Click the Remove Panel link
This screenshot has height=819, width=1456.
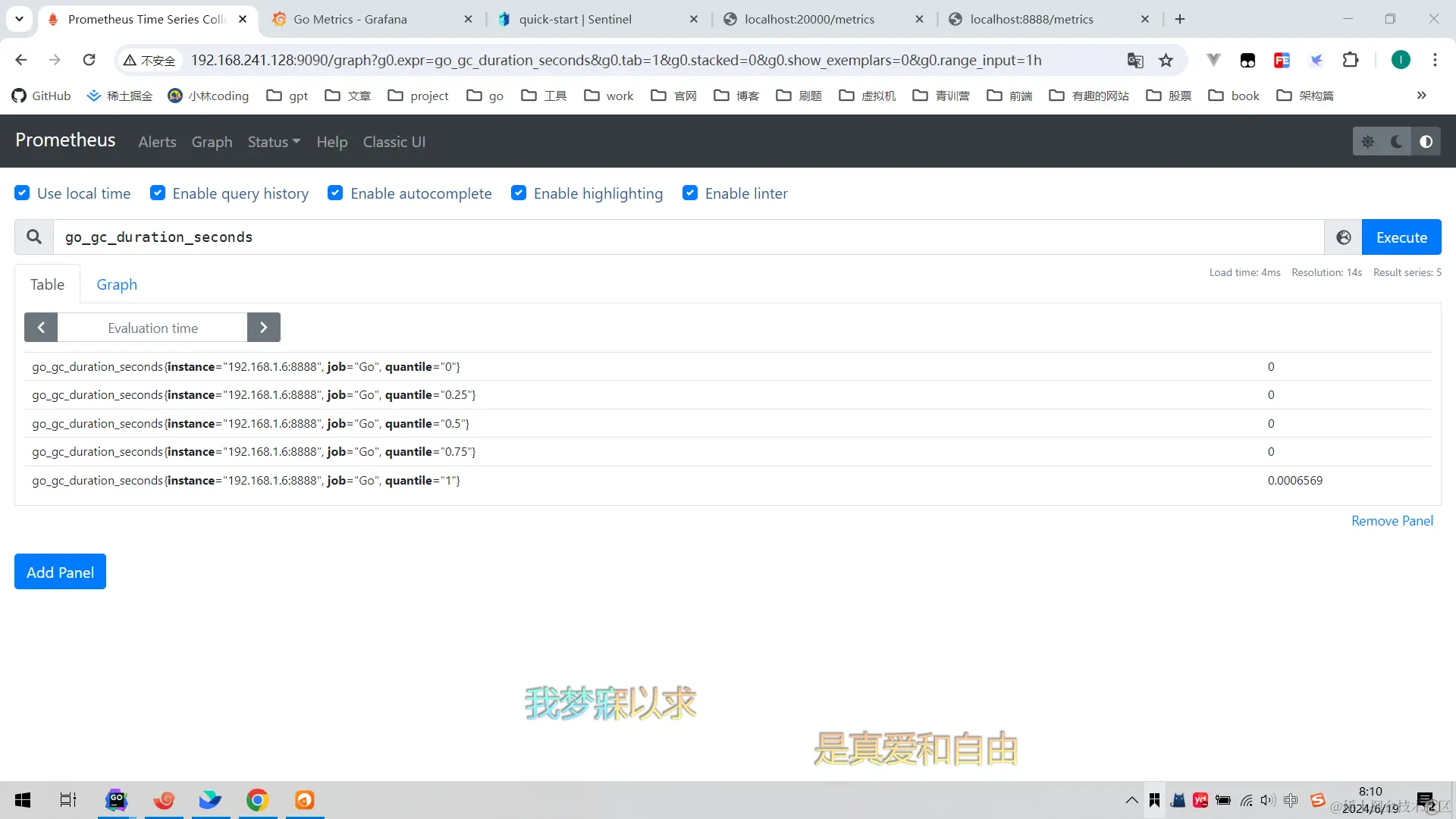[1392, 521]
